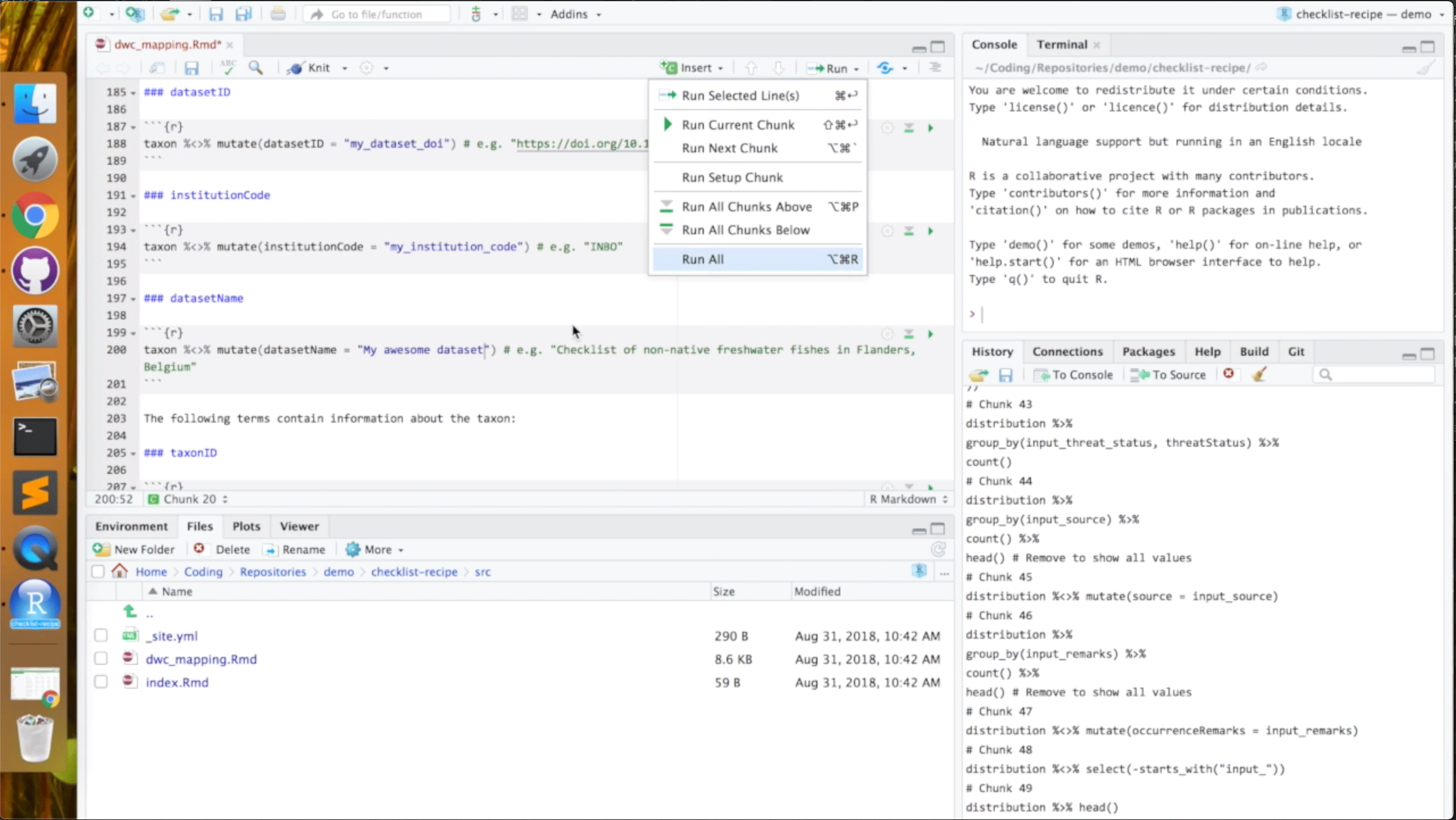Run the datasetName chunk with its play icon

(931, 334)
